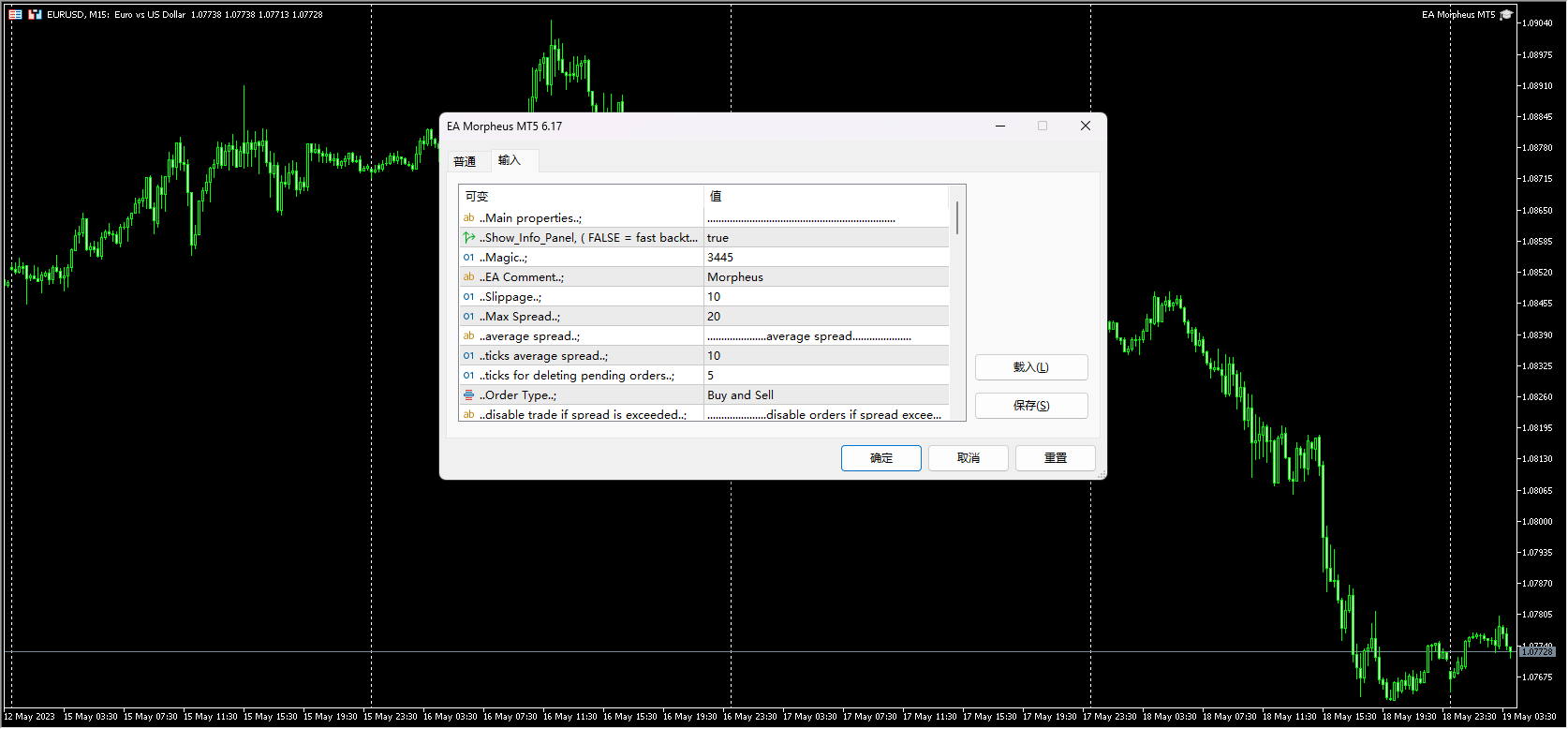Click the Magic integer type icon
Viewport: 1568px width, 729px height.
pos(468,258)
